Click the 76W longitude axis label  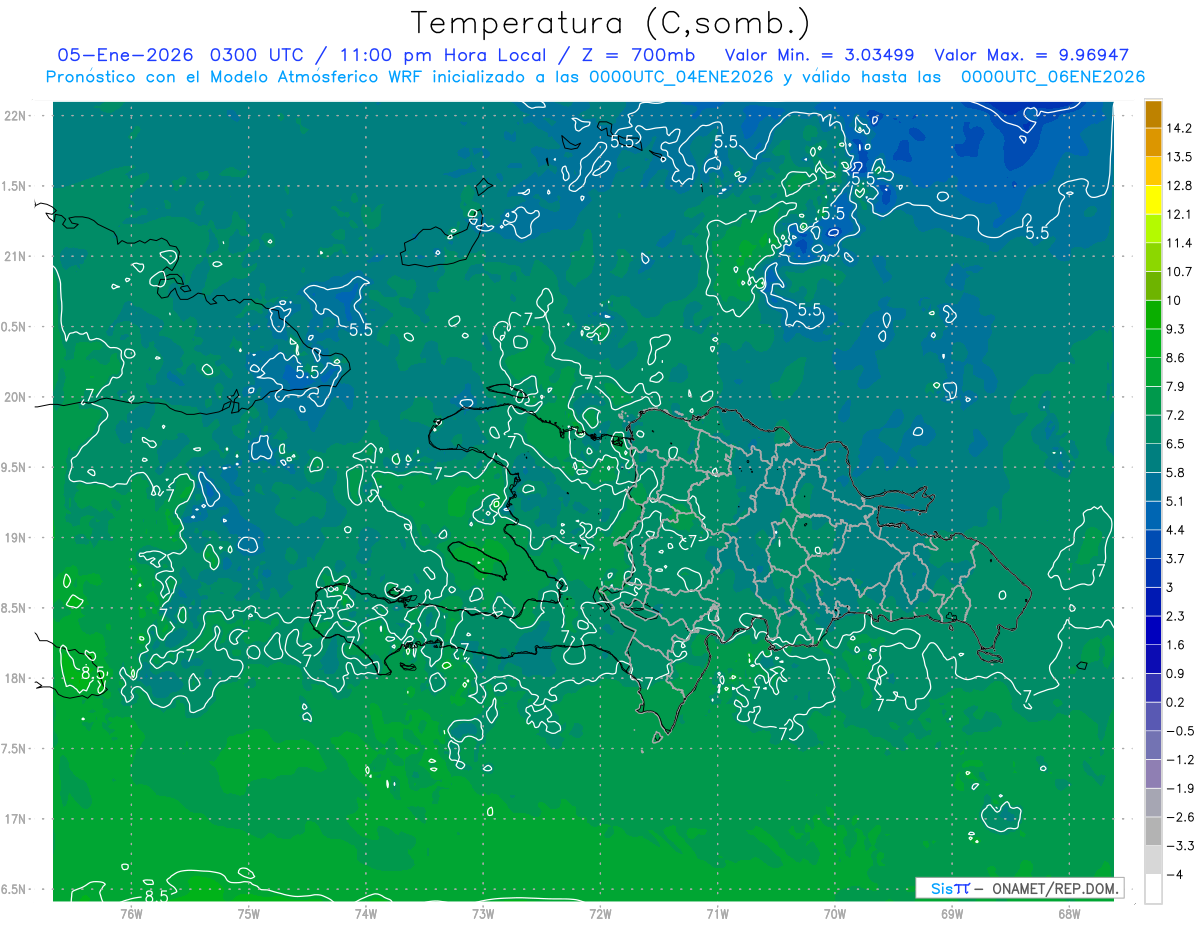(x=131, y=915)
